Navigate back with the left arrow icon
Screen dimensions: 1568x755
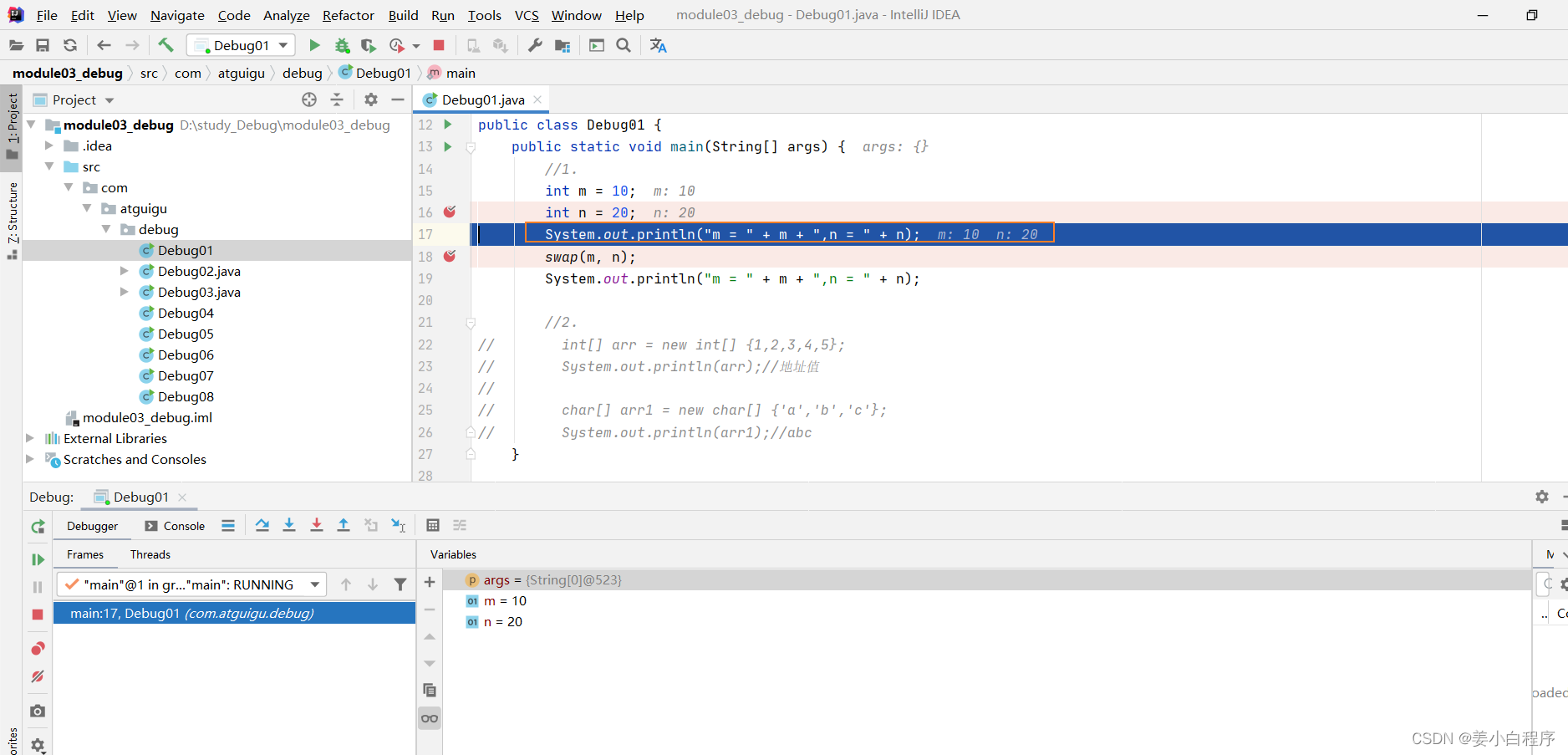click(x=104, y=45)
